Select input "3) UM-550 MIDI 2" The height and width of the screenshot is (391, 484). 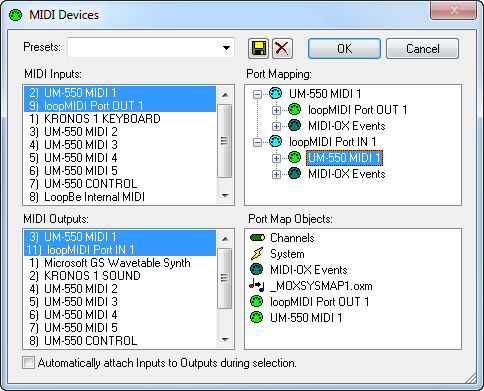coord(120,132)
